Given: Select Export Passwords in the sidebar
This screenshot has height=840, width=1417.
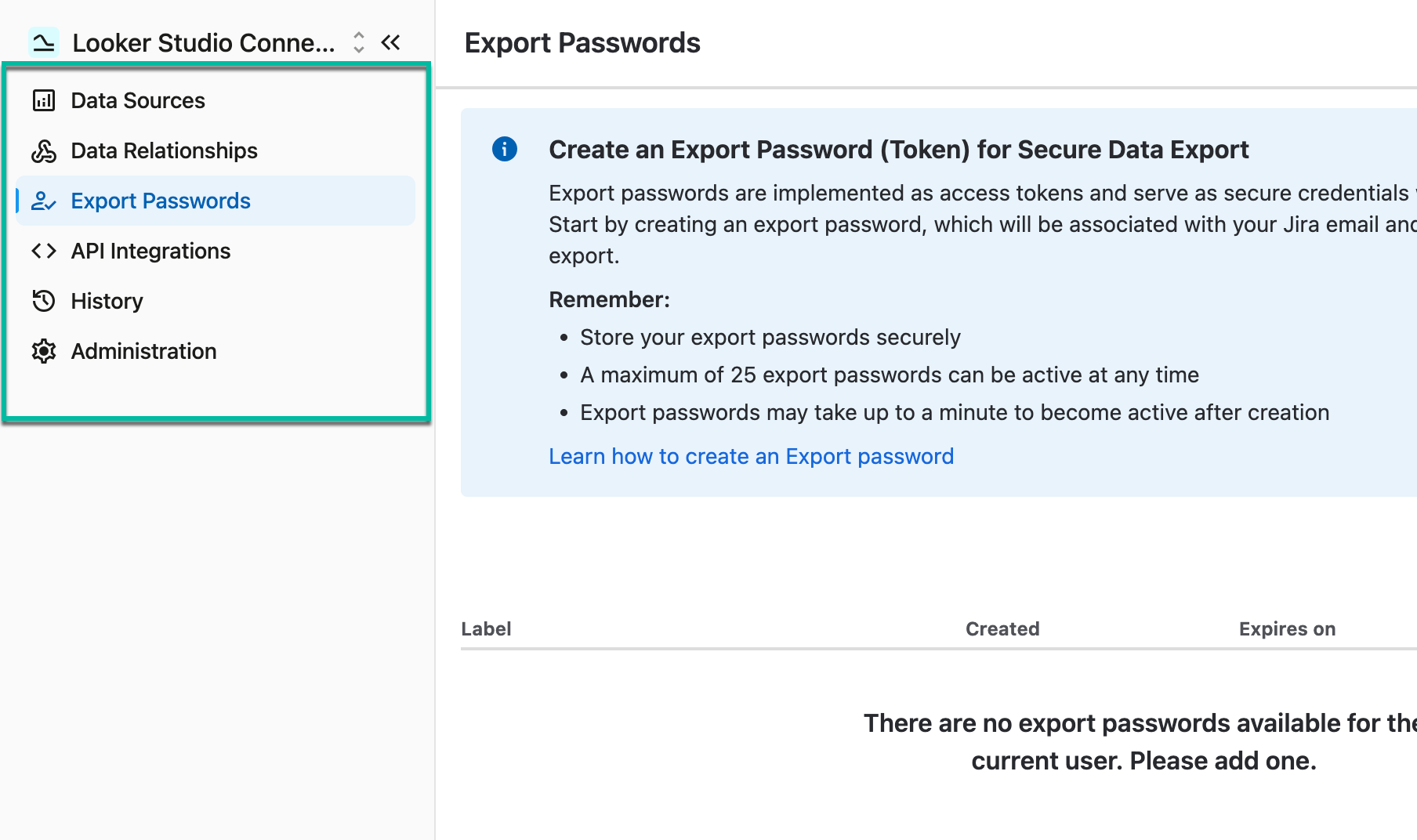Looking at the screenshot, I should click(216, 201).
